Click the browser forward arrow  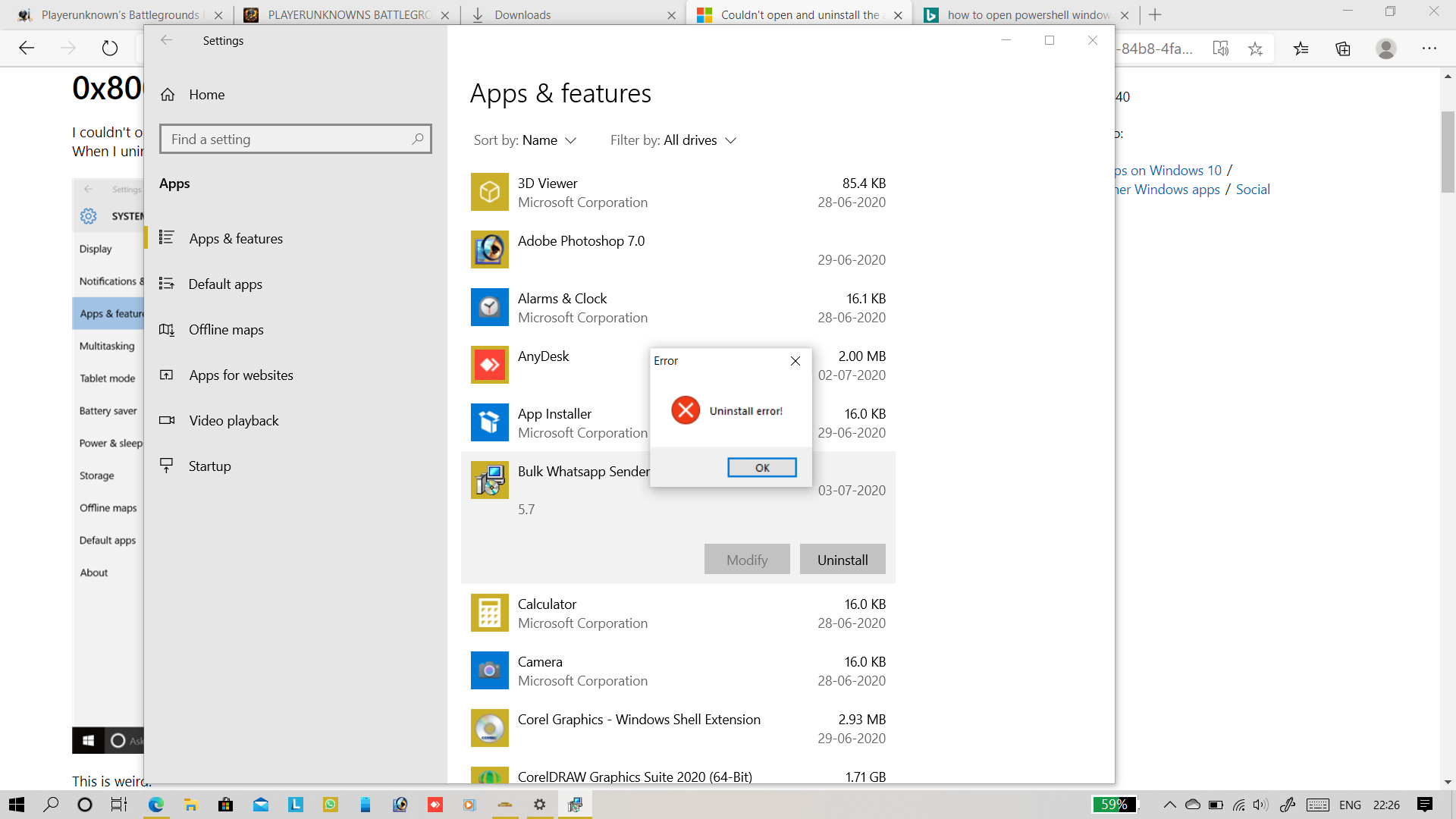point(68,49)
